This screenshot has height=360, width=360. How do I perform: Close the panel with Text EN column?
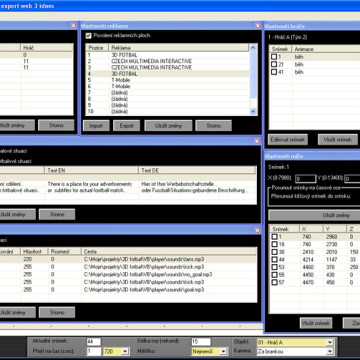(x=257, y=141)
